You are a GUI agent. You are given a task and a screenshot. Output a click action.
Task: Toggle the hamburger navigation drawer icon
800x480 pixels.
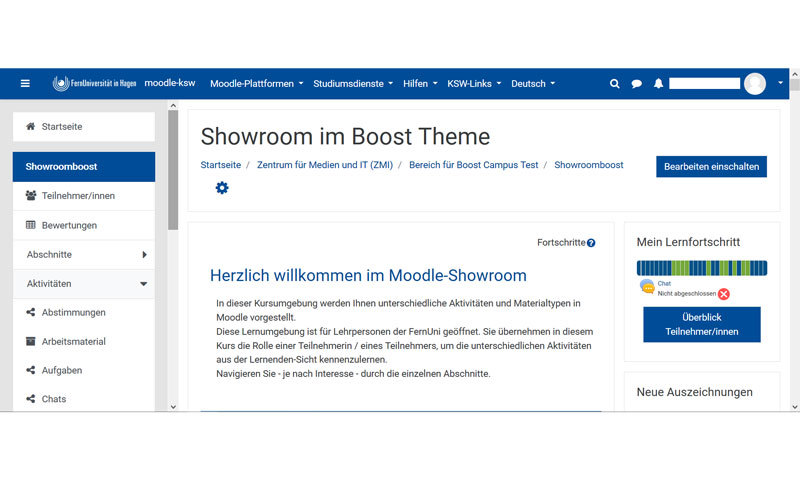[x=25, y=84]
